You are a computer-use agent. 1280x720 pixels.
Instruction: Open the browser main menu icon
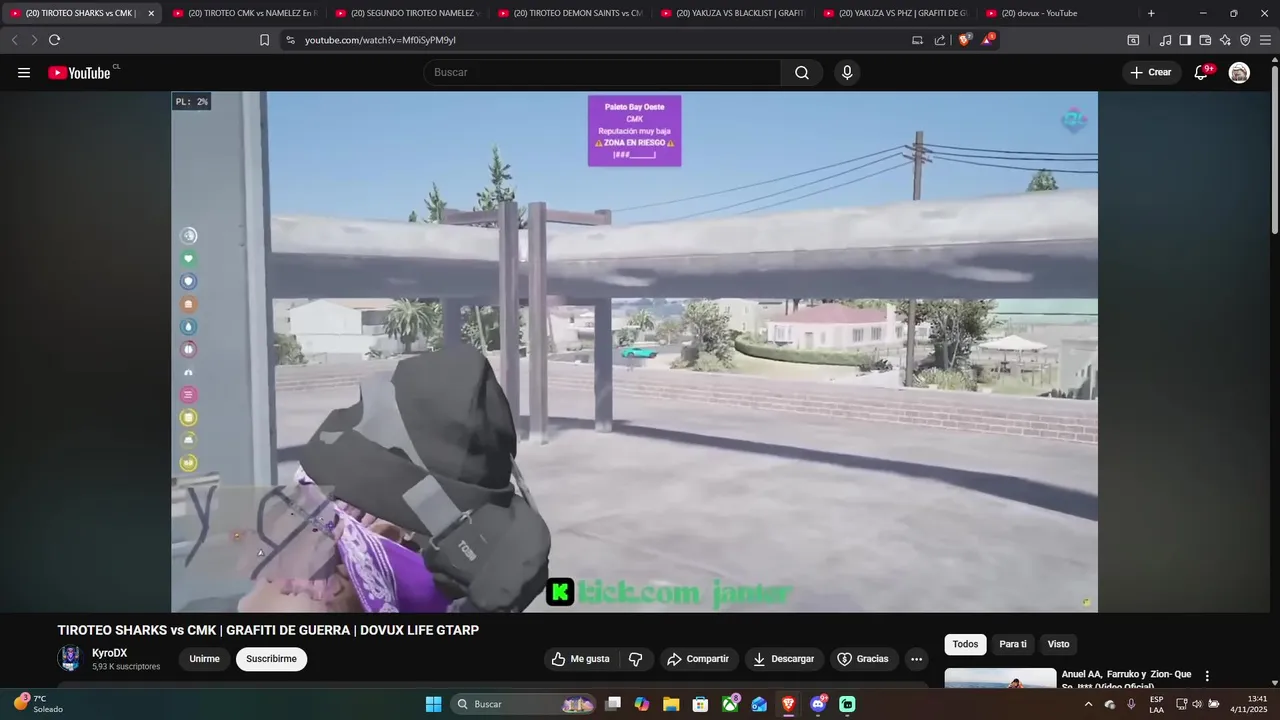[1265, 40]
